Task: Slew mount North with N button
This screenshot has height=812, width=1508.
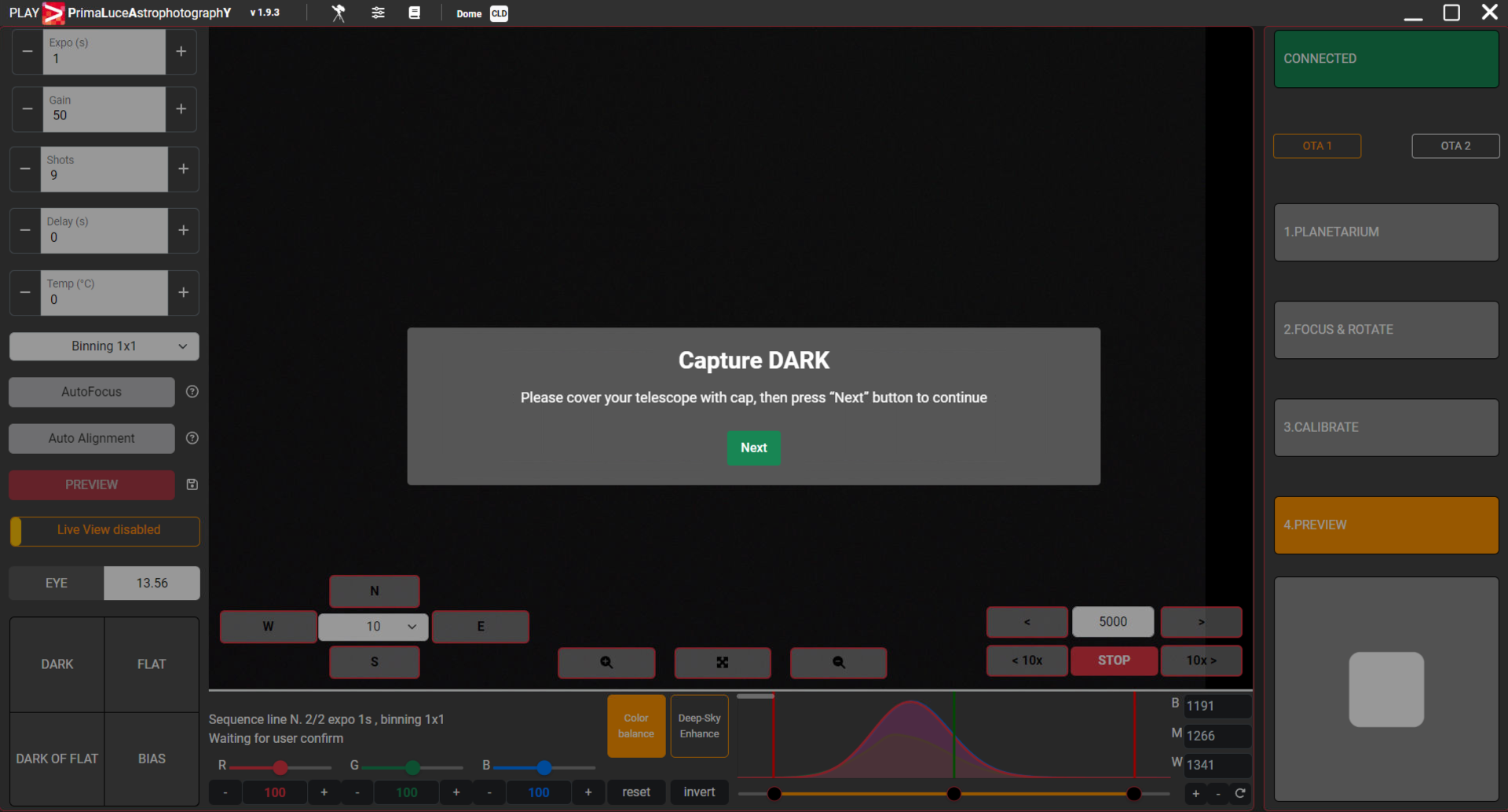Action: pos(375,591)
